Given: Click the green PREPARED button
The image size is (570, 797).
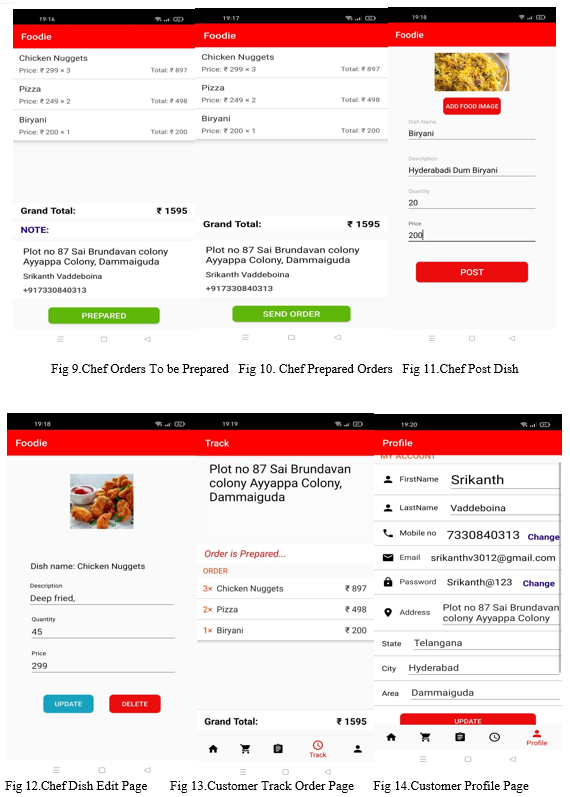Looking at the screenshot, I should click(x=104, y=316).
